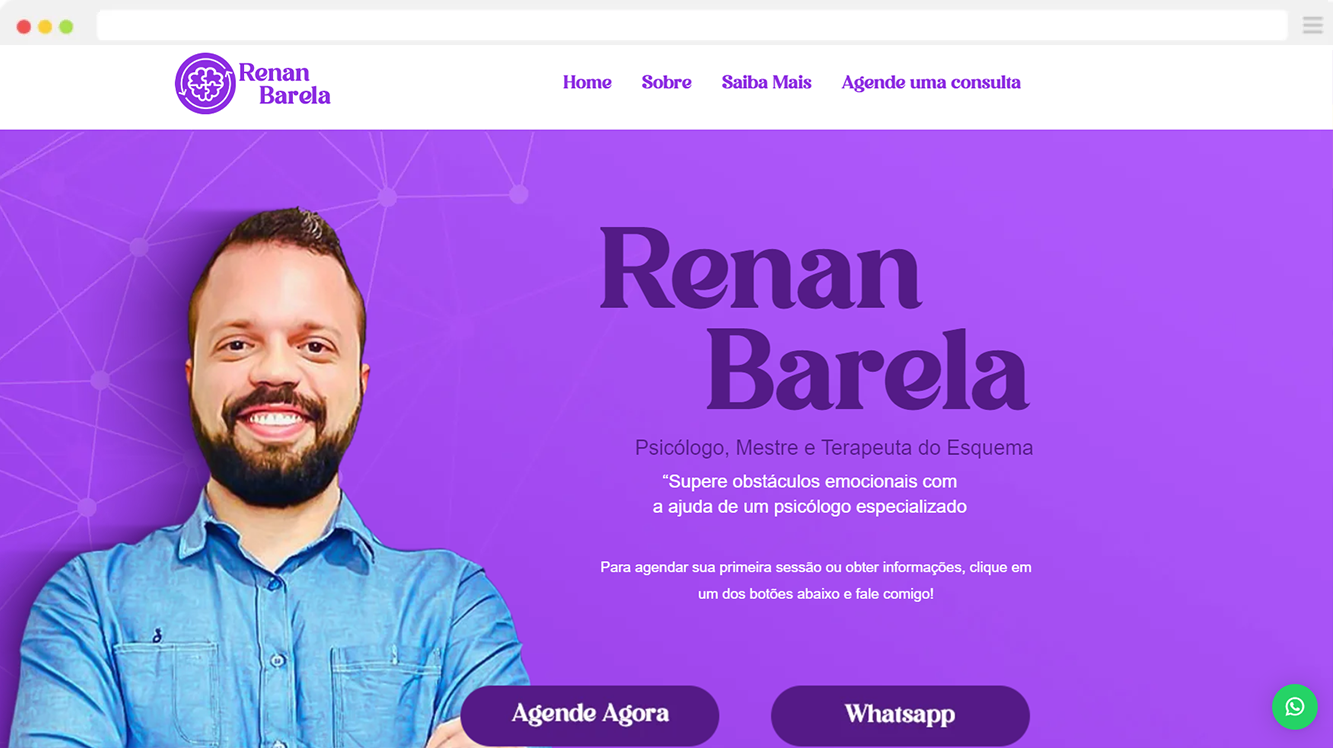Viewport: 1333px width, 748px height.
Task: Click the Psicólogo, Mestre e Terapeuta subtitle
Action: tap(834, 448)
